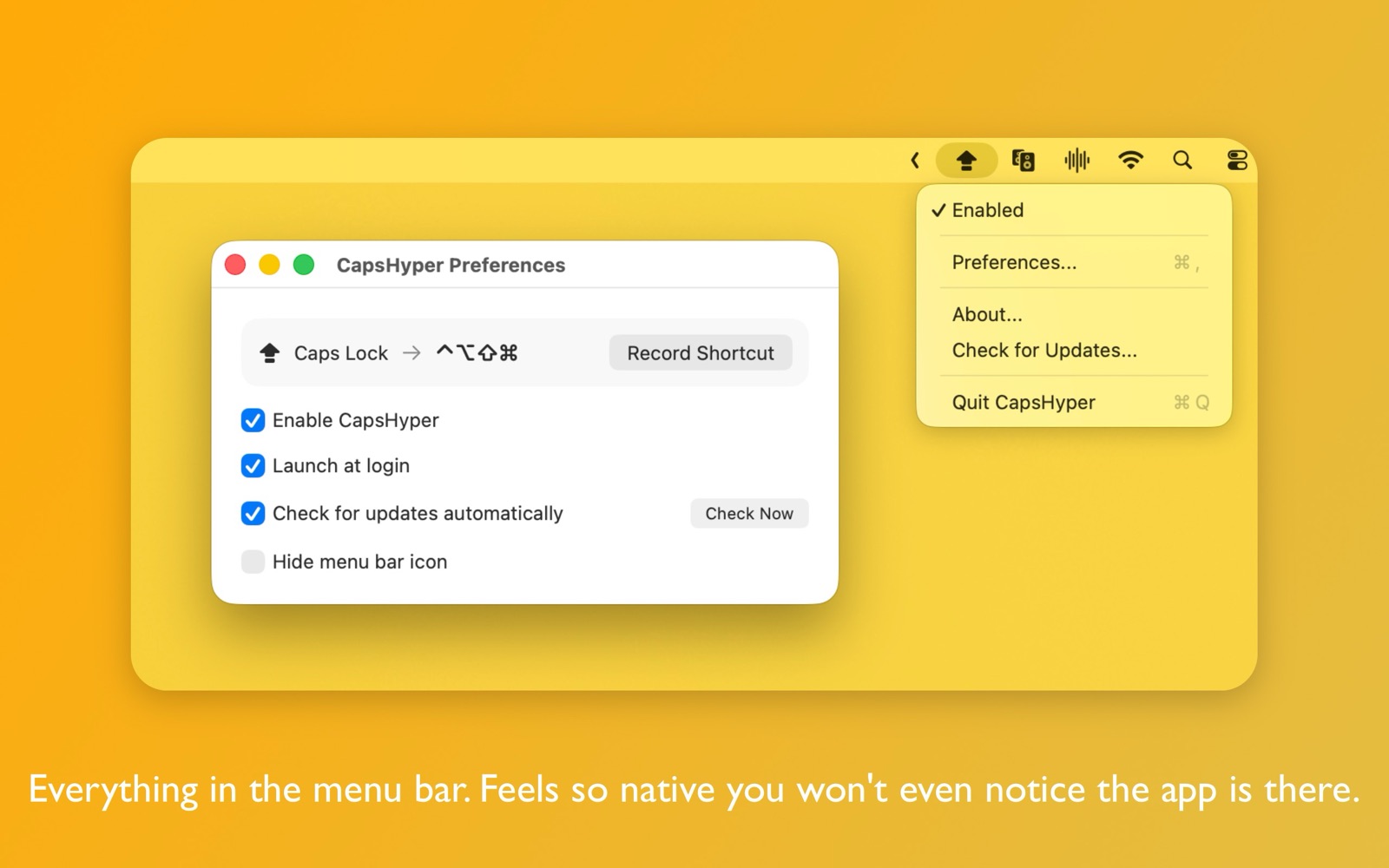Expand hidden menu bar items chevron

point(915,161)
